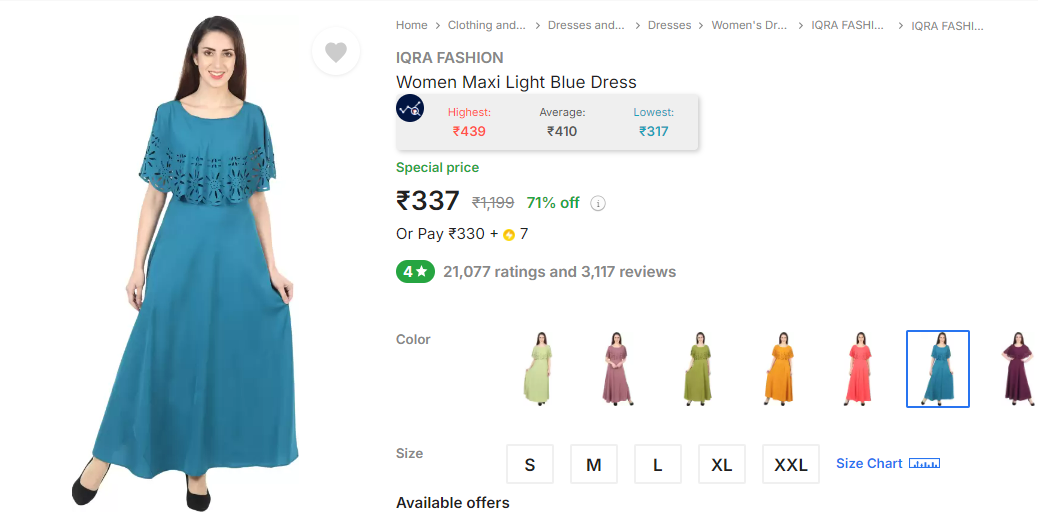Choose size XL

coord(722,464)
